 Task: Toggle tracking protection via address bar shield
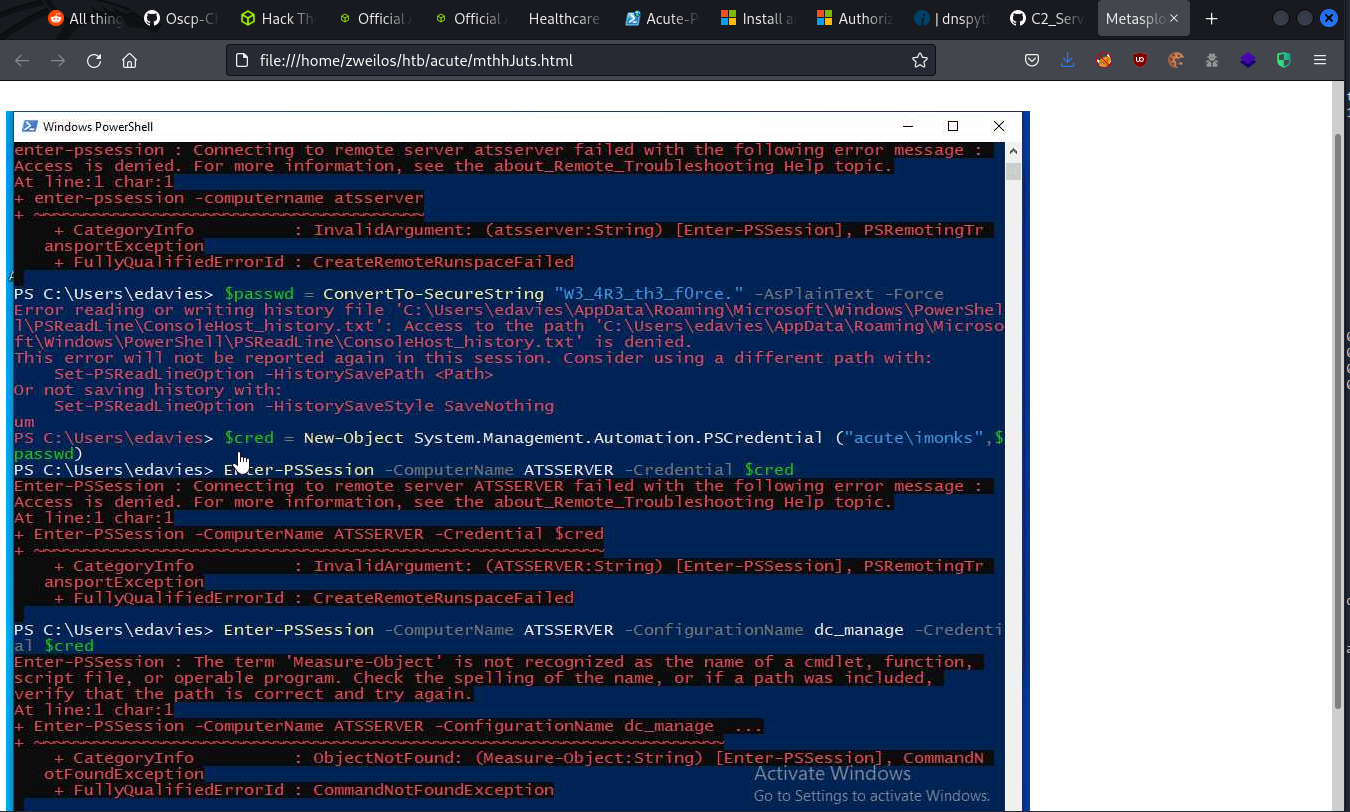[240, 60]
